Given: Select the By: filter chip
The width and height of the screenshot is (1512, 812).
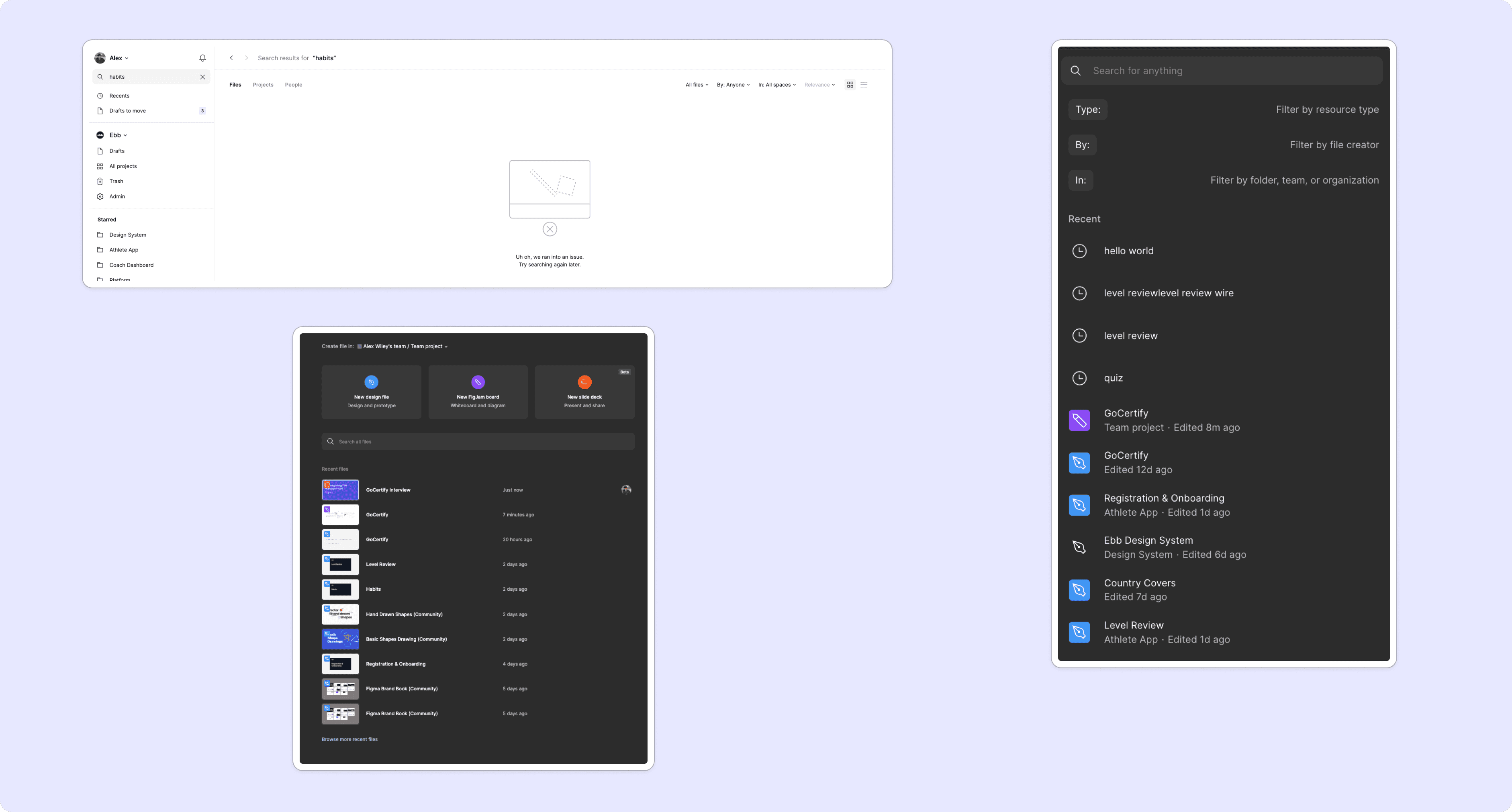Looking at the screenshot, I should (x=1082, y=145).
